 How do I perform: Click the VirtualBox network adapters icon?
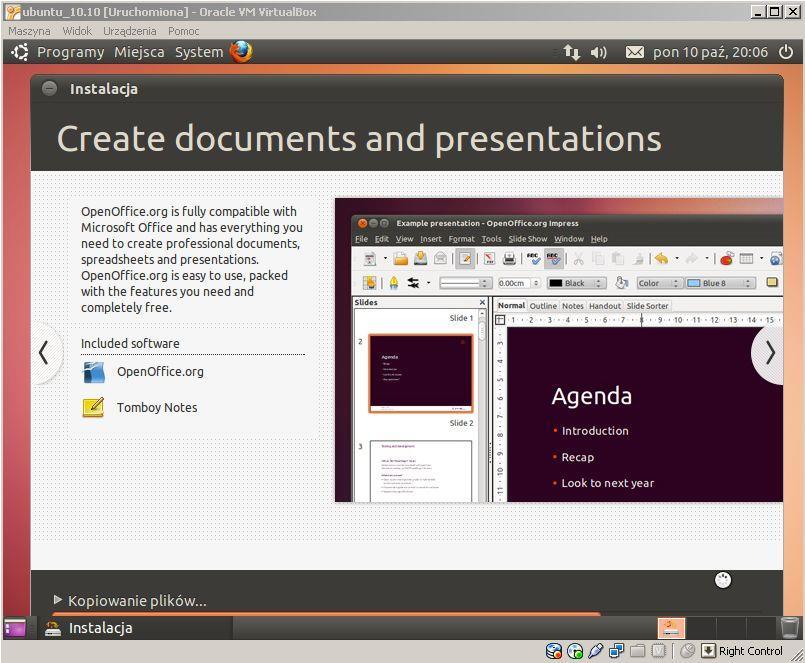point(616,651)
